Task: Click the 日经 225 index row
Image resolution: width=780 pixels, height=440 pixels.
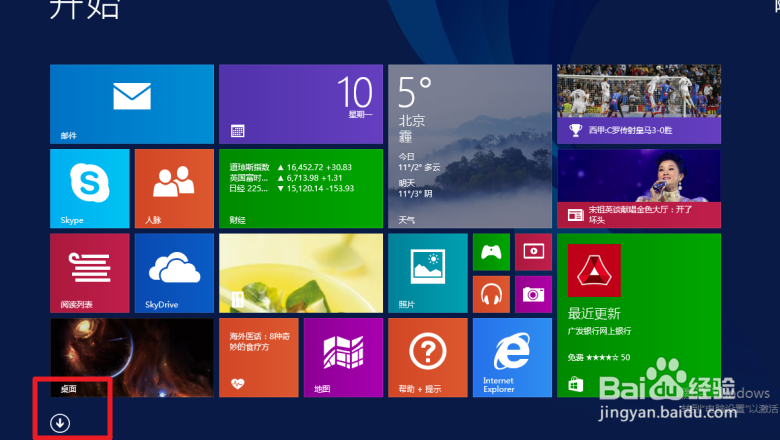Action: click(x=292, y=188)
